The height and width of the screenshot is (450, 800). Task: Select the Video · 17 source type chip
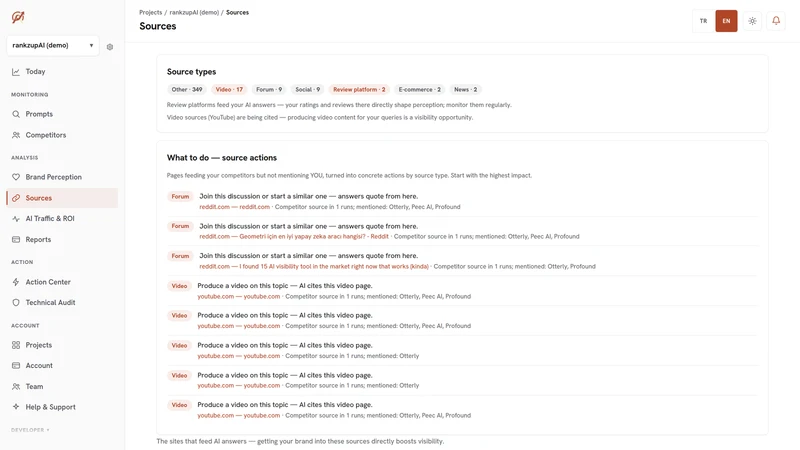(x=229, y=89)
